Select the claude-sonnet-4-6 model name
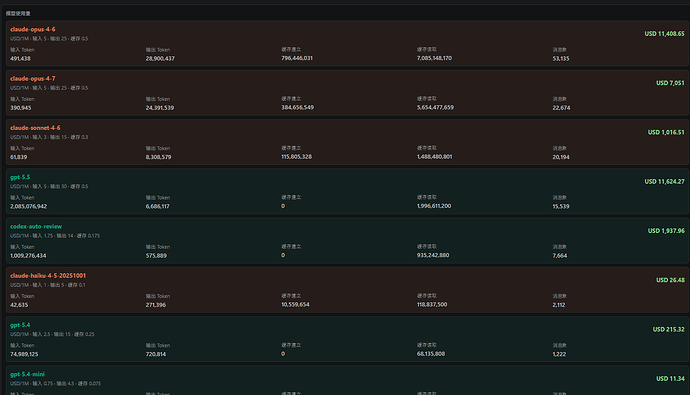This screenshot has width=690, height=395. 35,128
